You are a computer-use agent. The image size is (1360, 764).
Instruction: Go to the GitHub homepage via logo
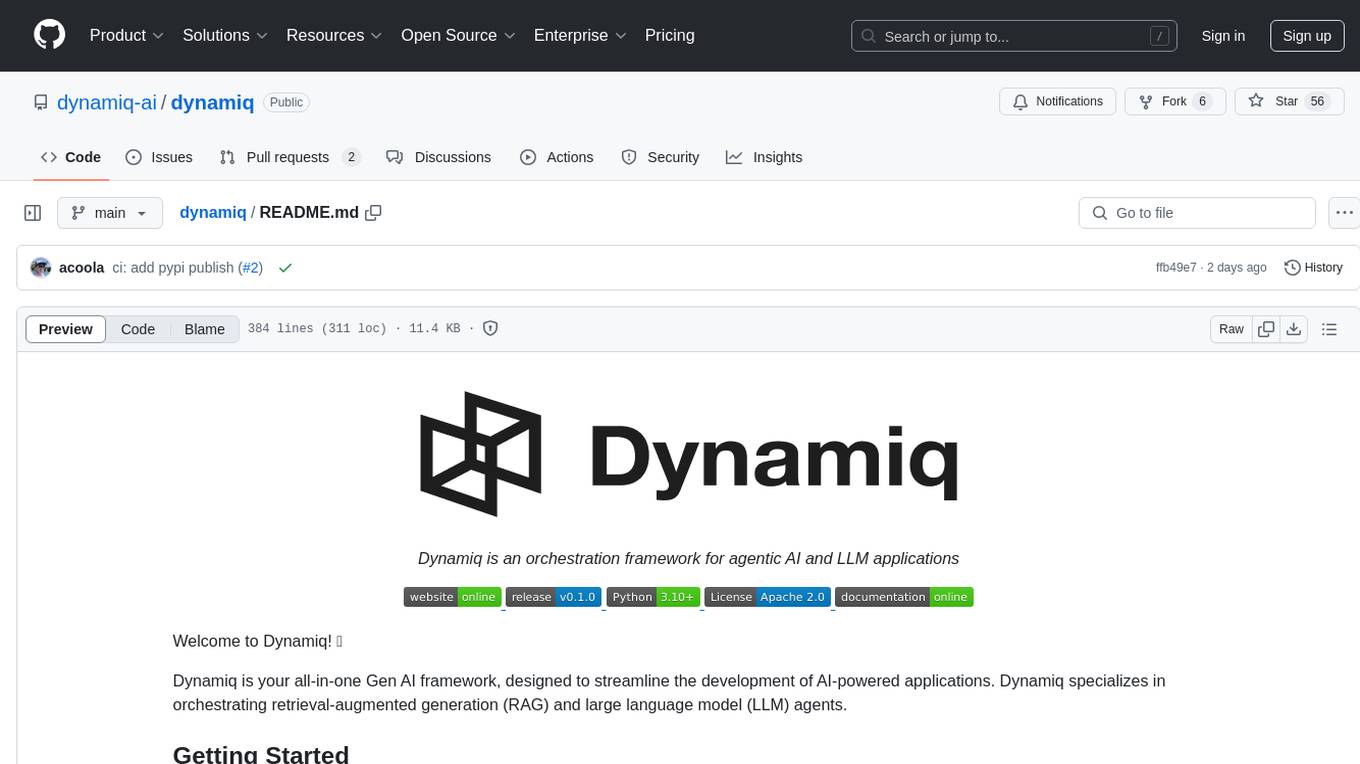[49, 35]
